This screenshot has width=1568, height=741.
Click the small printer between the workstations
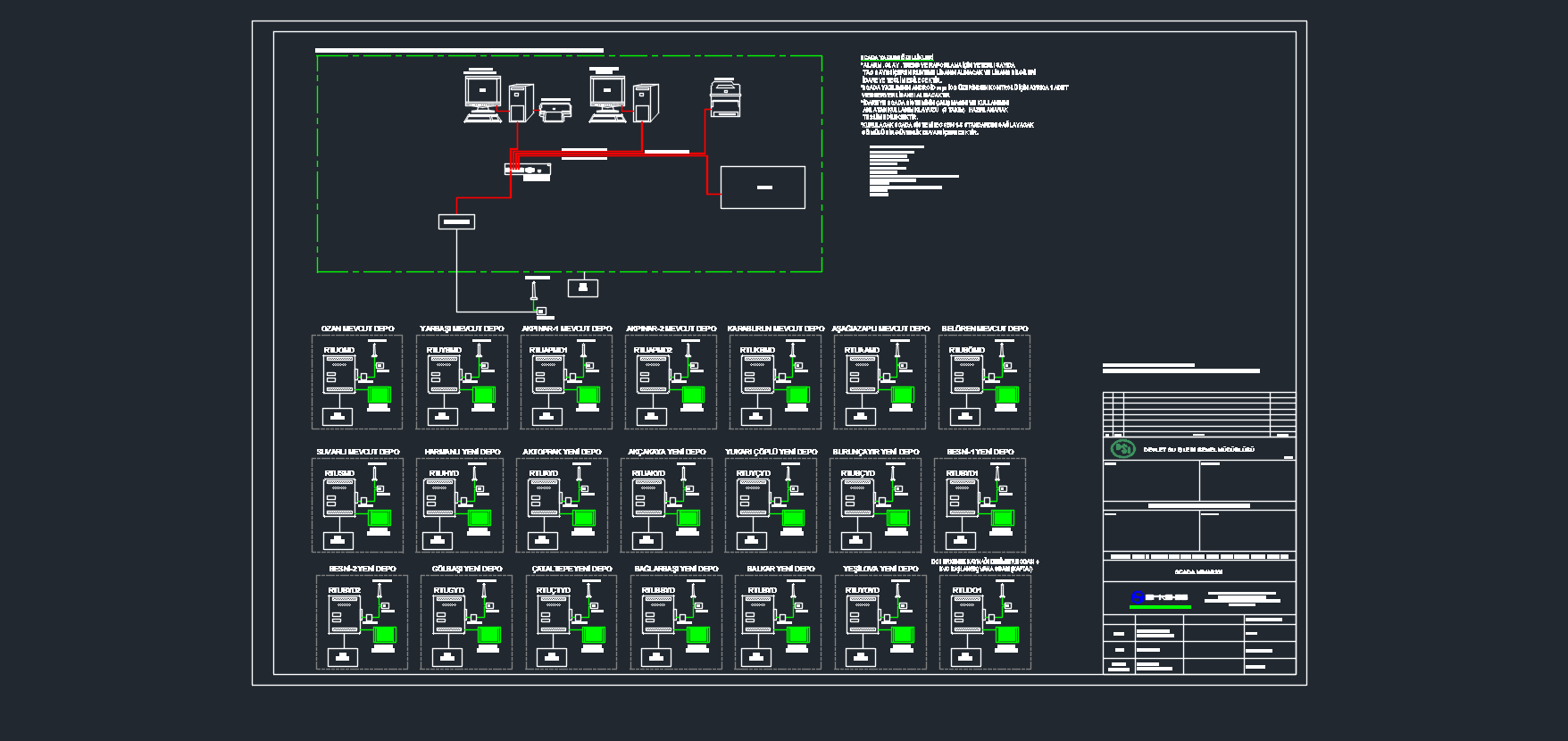click(555, 112)
